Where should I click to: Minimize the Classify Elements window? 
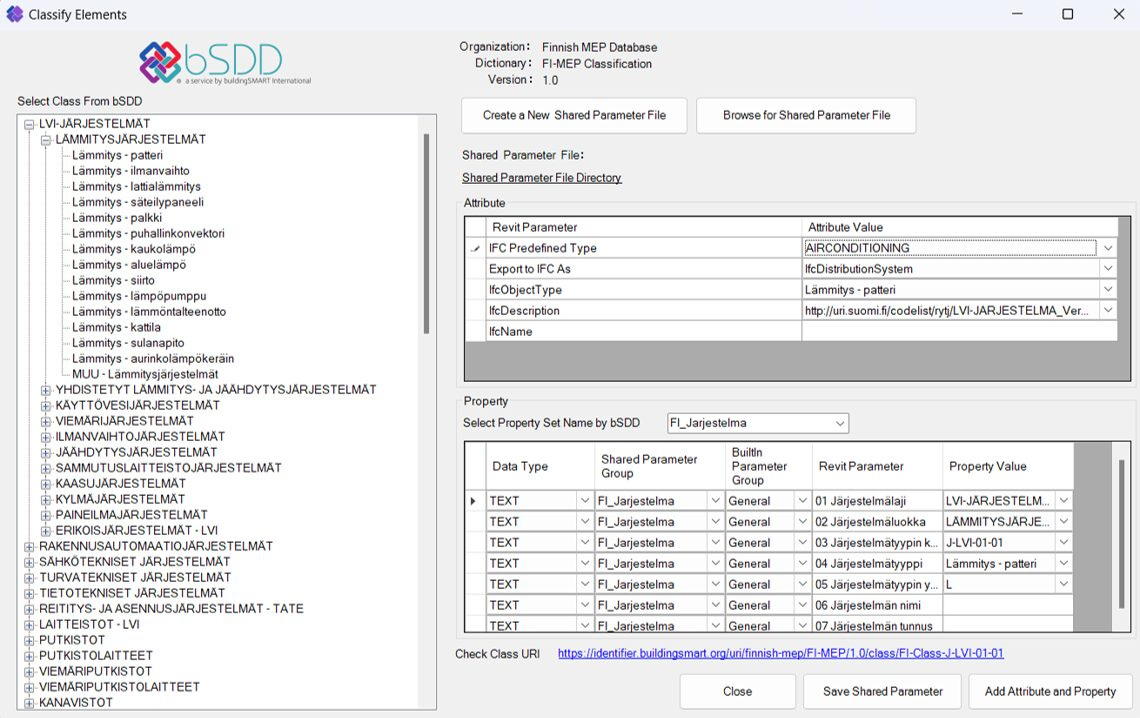point(1017,14)
